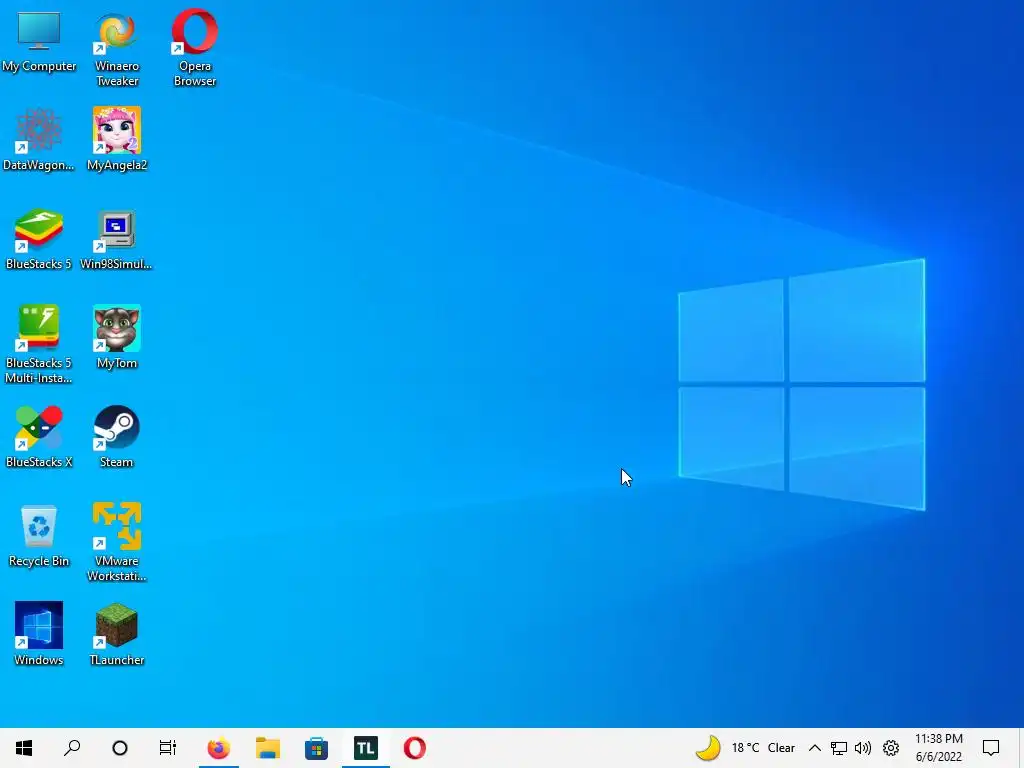Select the TLauncher Minecraft shortcut
Image resolution: width=1024 pixels, height=768 pixels.
tap(117, 634)
